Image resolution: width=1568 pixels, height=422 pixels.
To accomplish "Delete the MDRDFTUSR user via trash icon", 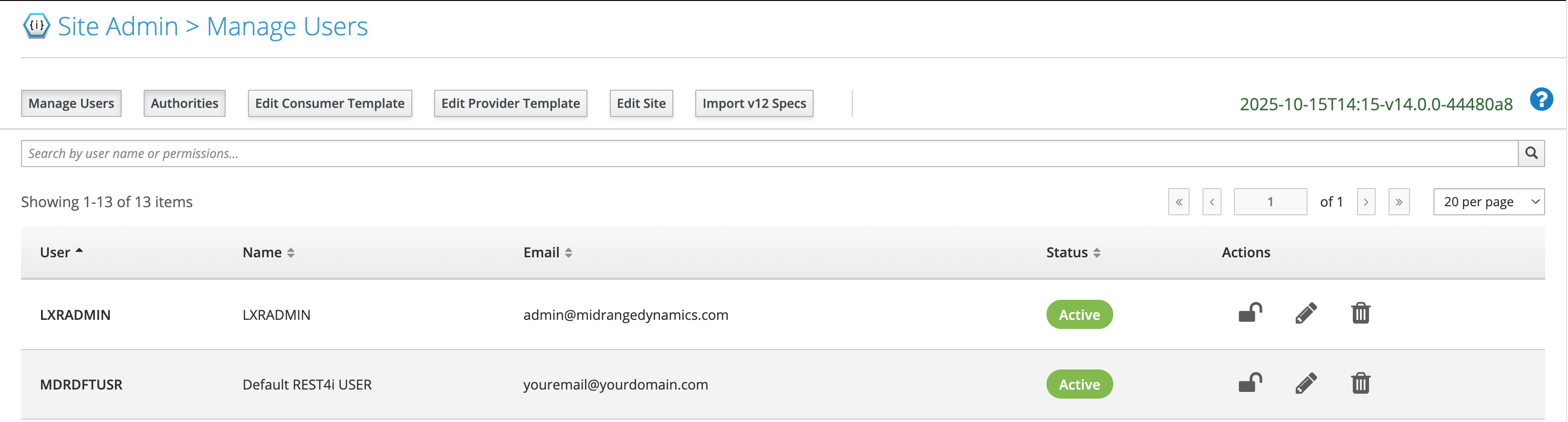I will tap(1360, 383).
